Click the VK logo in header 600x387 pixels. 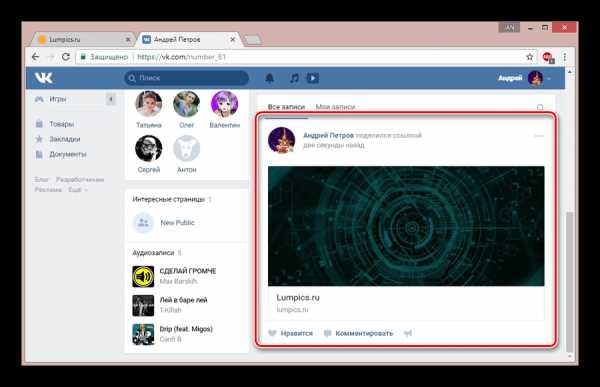44,78
